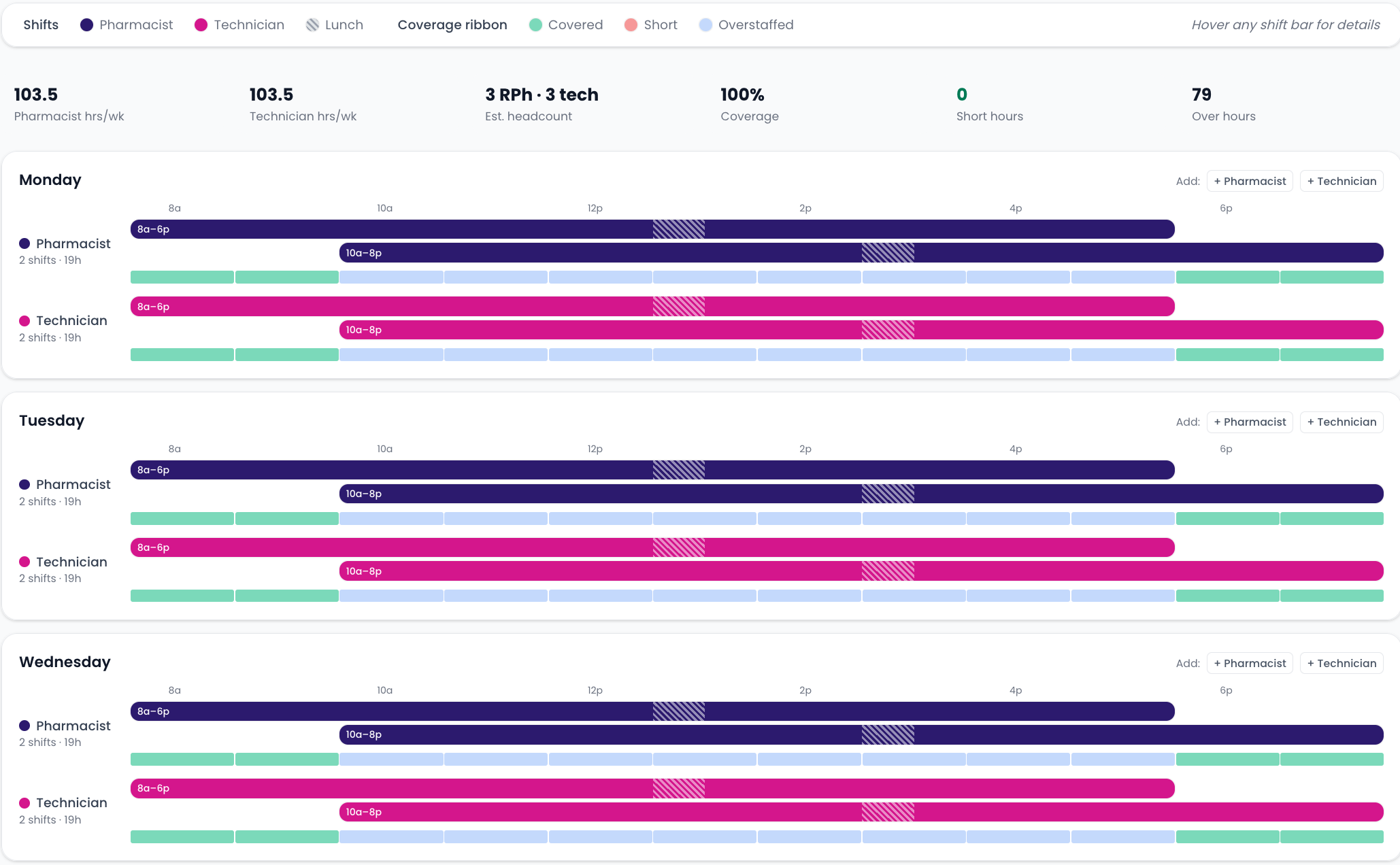Click the Lunch hatched legend icon
The image size is (1400, 865).
click(x=312, y=25)
